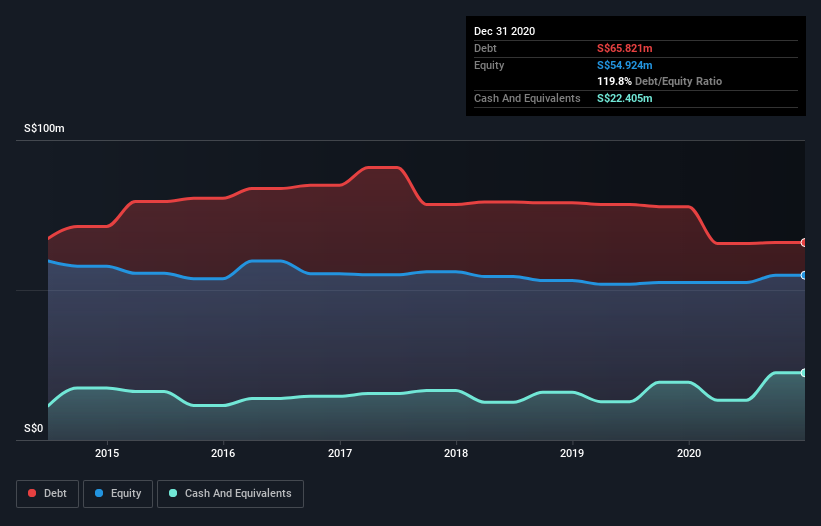Select the 2019 label on the x-axis

(572, 453)
